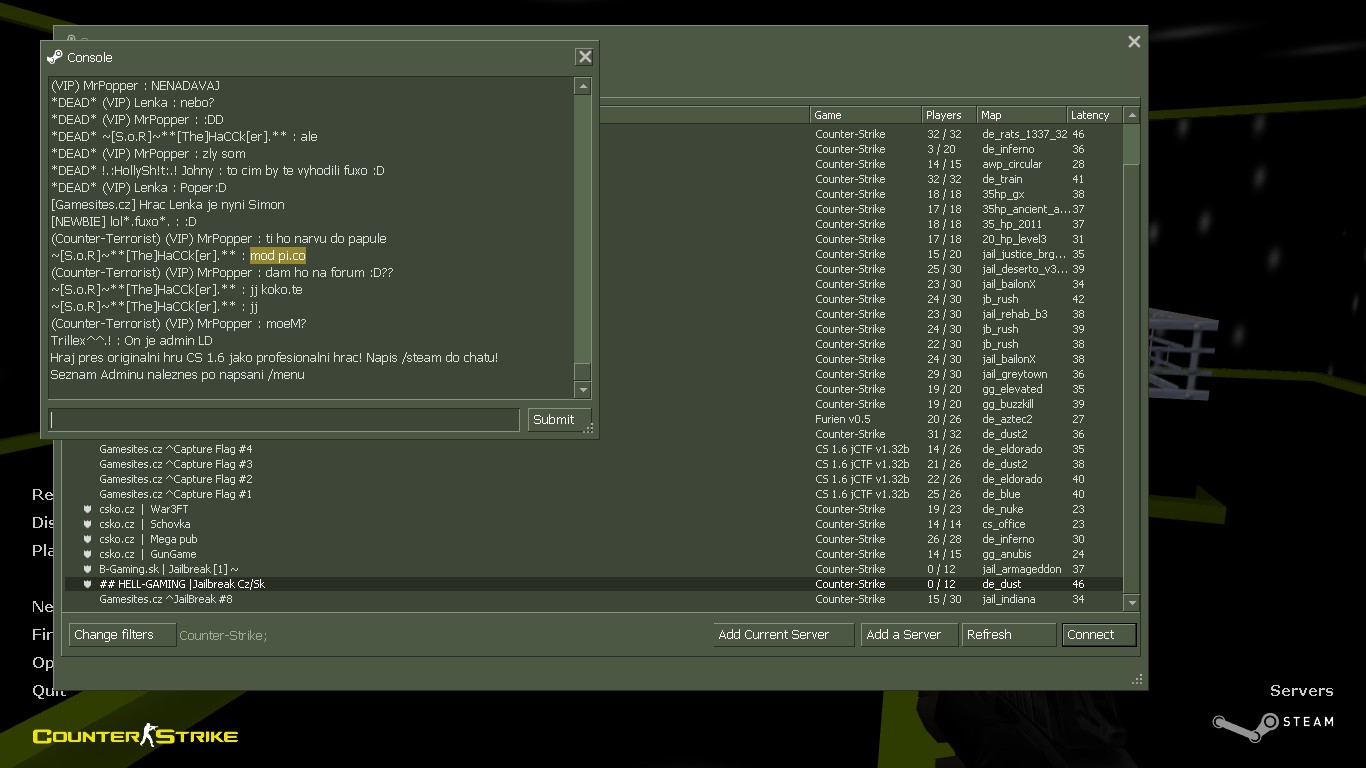1366x768 pixels.
Task: Click the filter summary text Counter-Strike;
Action: pyautogui.click(x=223, y=635)
